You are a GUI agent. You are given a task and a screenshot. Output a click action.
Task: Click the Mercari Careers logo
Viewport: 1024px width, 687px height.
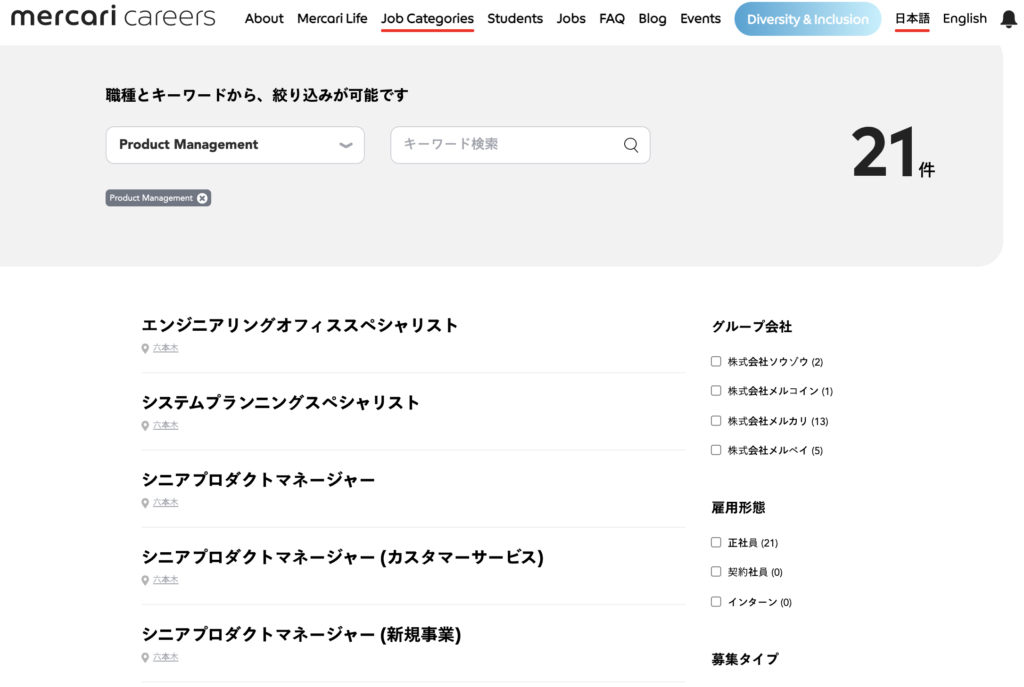(113, 17)
